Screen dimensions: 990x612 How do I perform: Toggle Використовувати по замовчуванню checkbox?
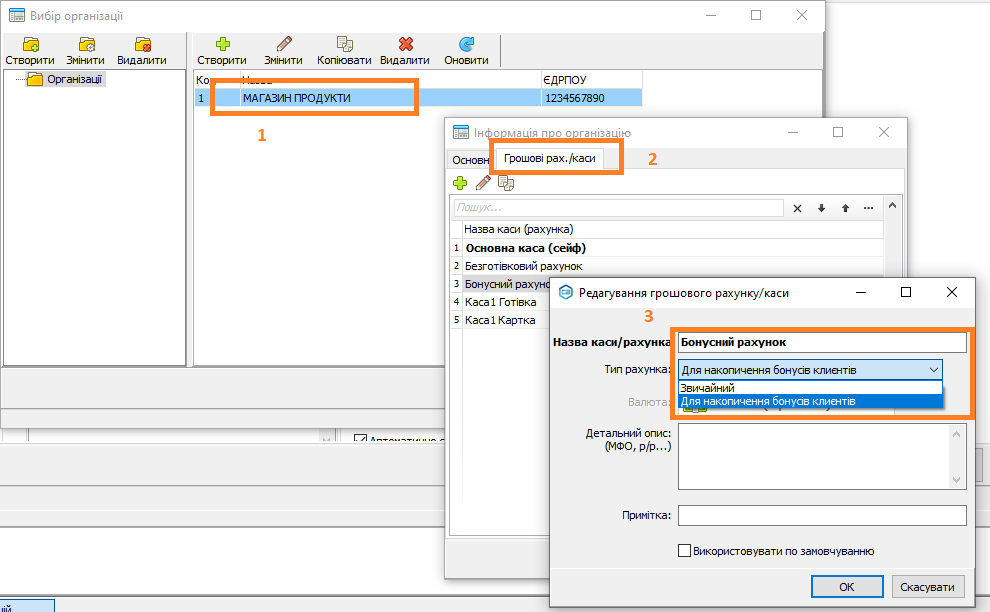(x=684, y=551)
